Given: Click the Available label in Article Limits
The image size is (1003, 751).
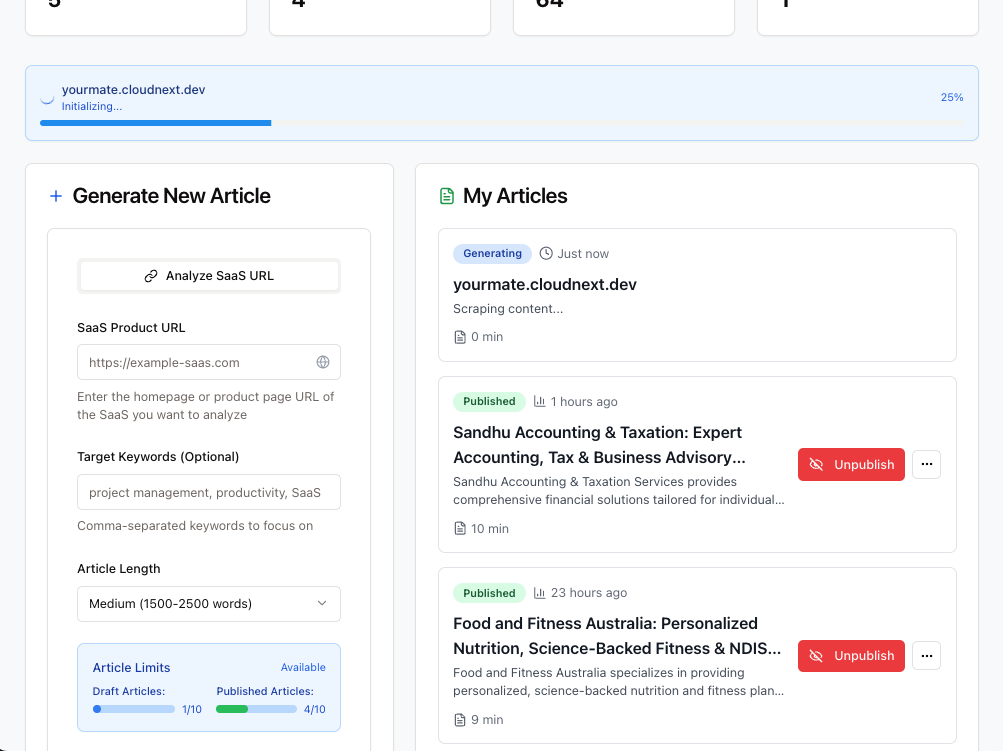Looking at the screenshot, I should click(x=303, y=667).
